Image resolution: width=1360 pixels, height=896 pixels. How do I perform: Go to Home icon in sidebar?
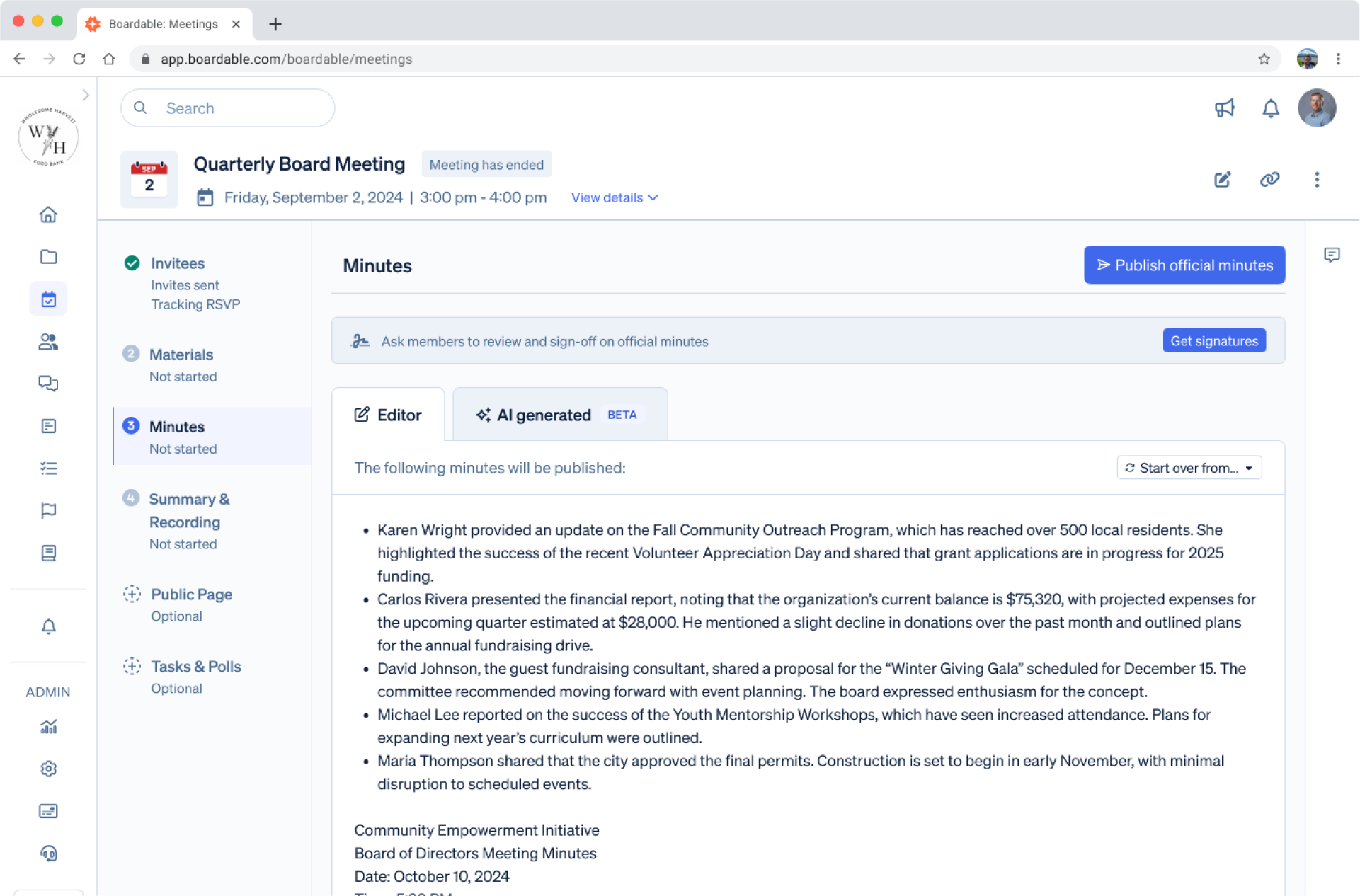click(x=48, y=214)
